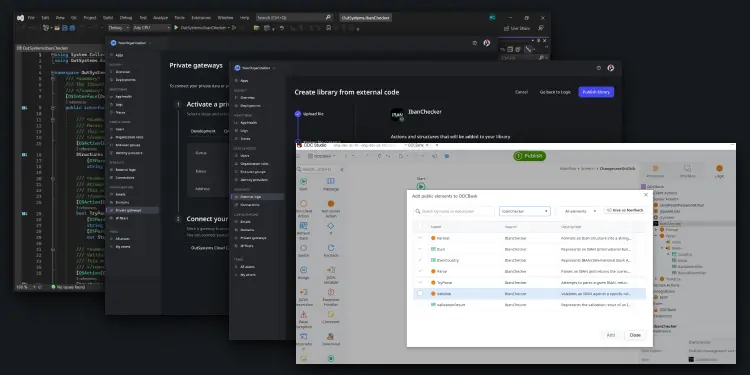Click the search elements input in dialog
The image size is (750, 375).
(453, 211)
